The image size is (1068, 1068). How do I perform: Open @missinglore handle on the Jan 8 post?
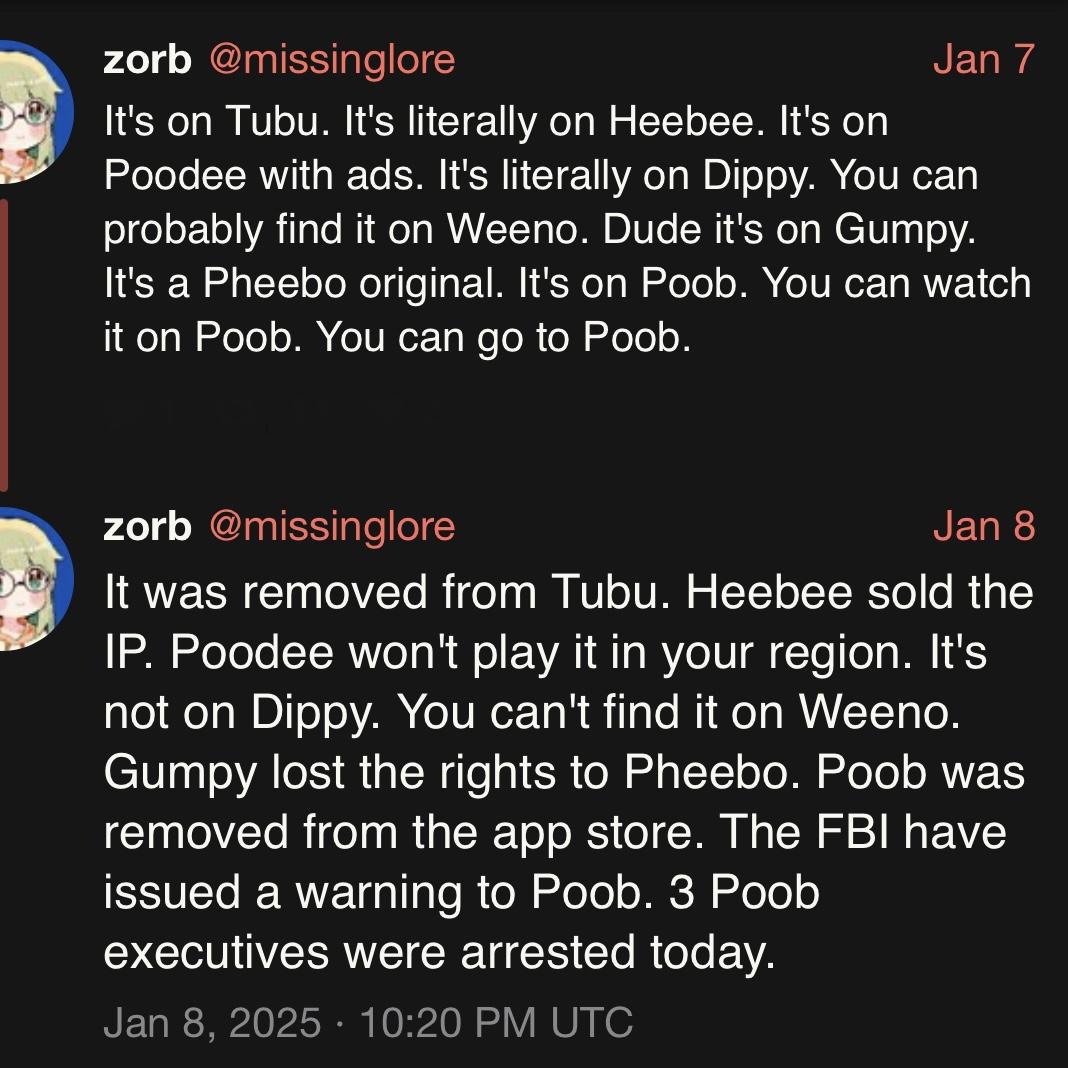click(x=332, y=526)
